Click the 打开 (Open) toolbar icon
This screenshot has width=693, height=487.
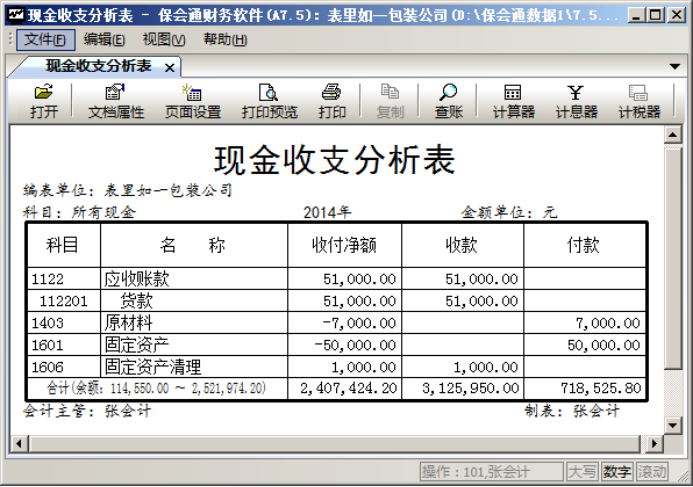coord(43,101)
